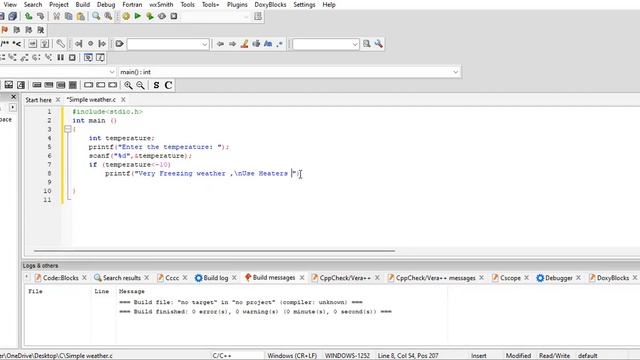This screenshot has height=360, width=640.
Task: Toggle source with the S icon
Action: click(156, 85)
